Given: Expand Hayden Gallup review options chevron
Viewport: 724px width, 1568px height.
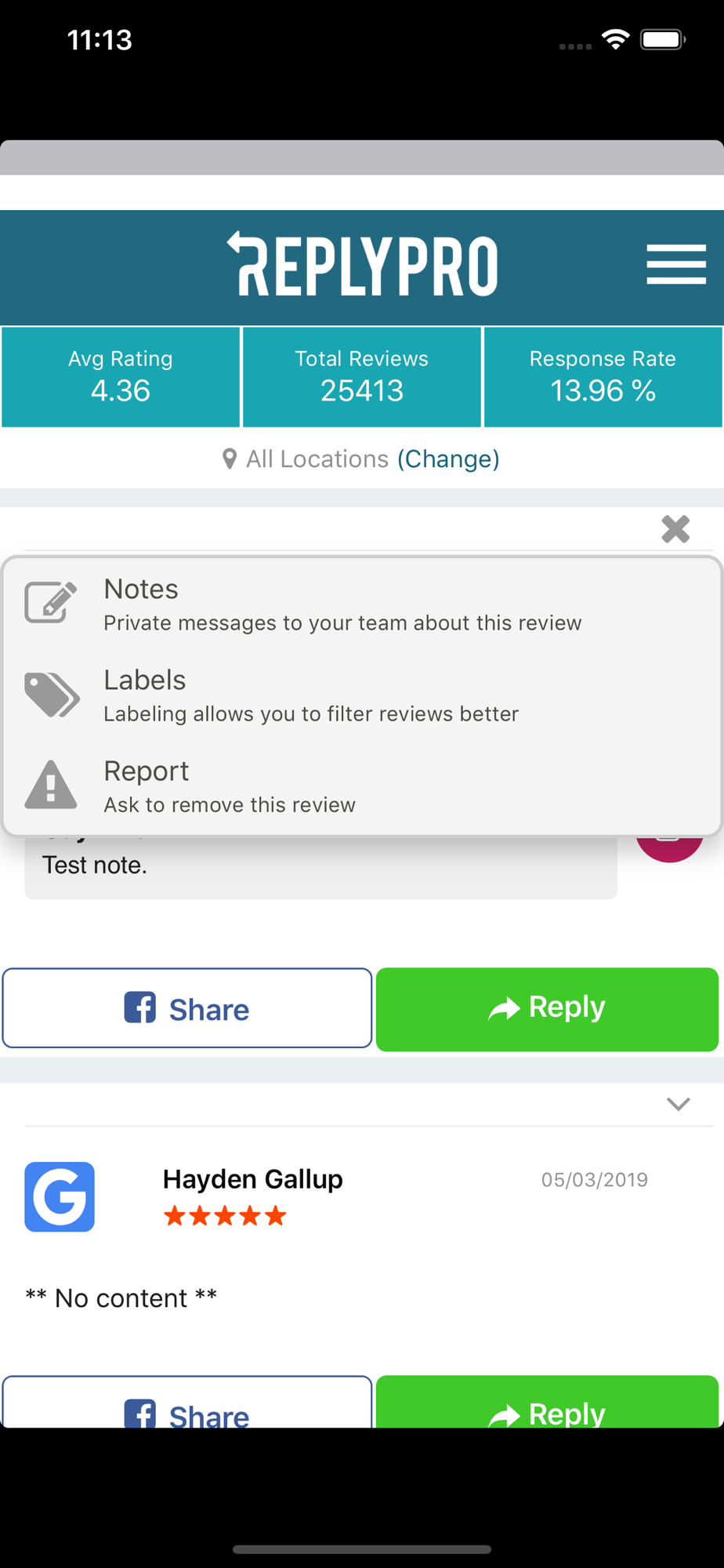Looking at the screenshot, I should pyautogui.click(x=678, y=1104).
